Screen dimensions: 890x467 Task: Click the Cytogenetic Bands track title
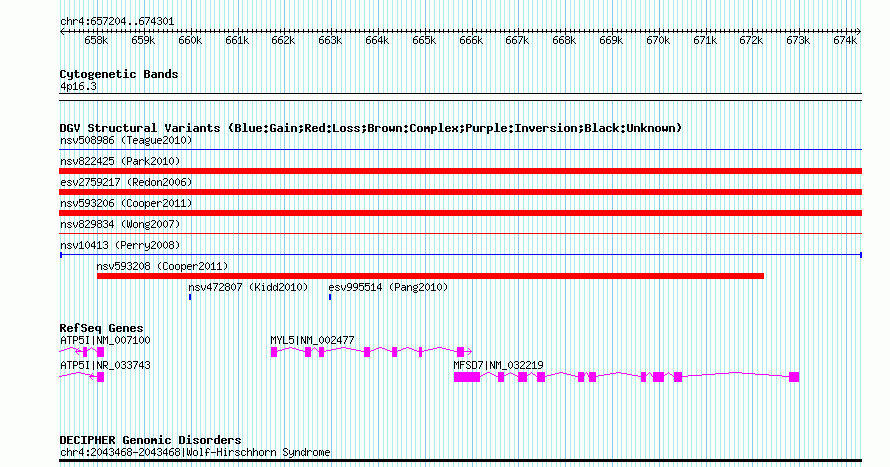(x=119, y=74)
